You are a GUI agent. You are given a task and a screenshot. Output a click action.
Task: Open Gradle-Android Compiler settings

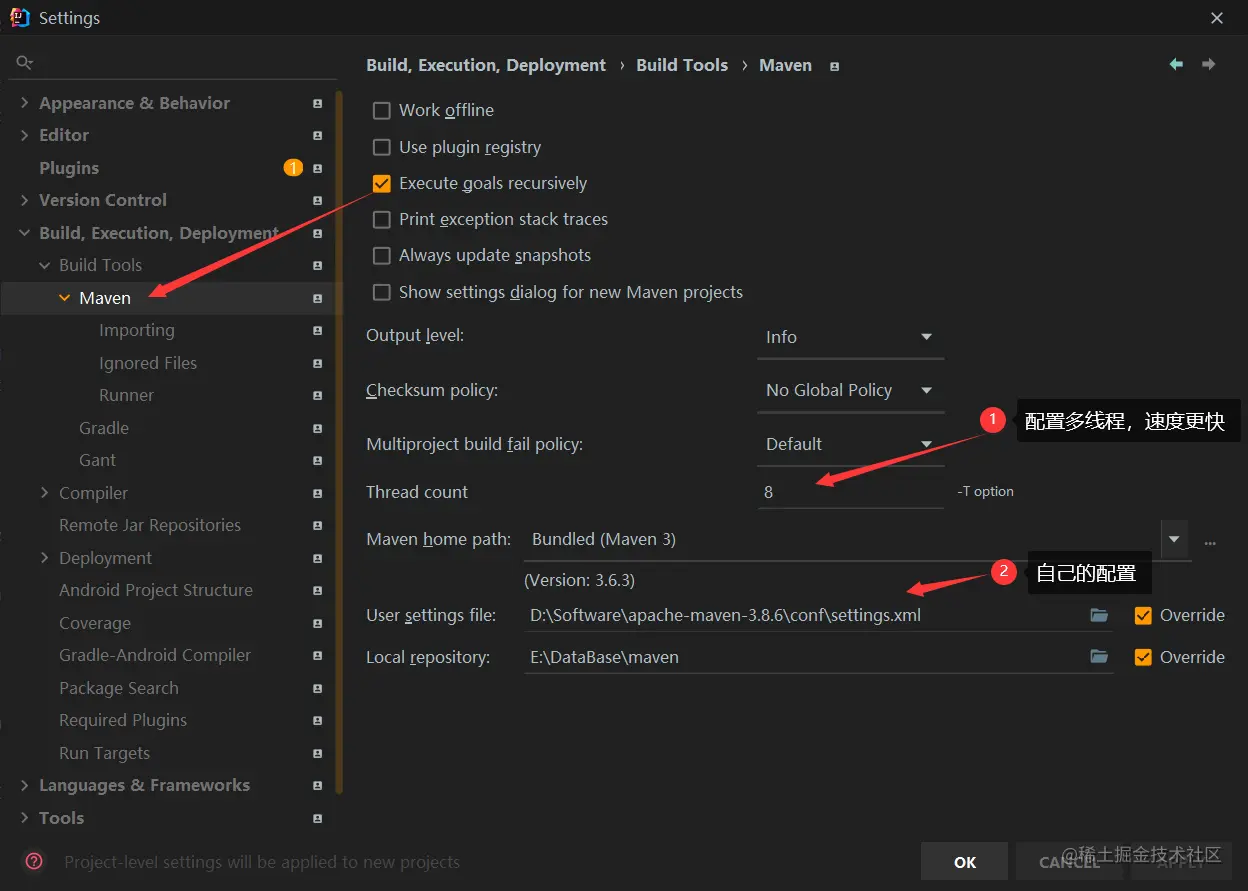tap(155, 655)
